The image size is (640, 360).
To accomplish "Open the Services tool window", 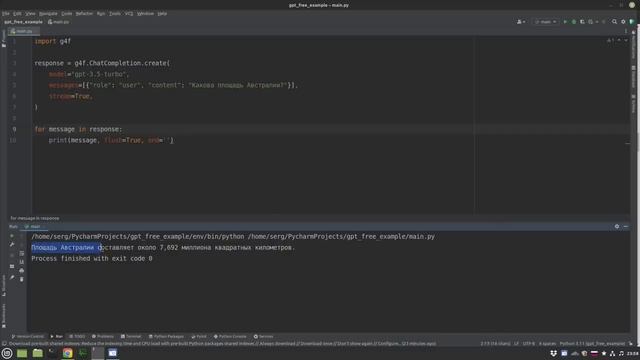I will coord(263,337).
